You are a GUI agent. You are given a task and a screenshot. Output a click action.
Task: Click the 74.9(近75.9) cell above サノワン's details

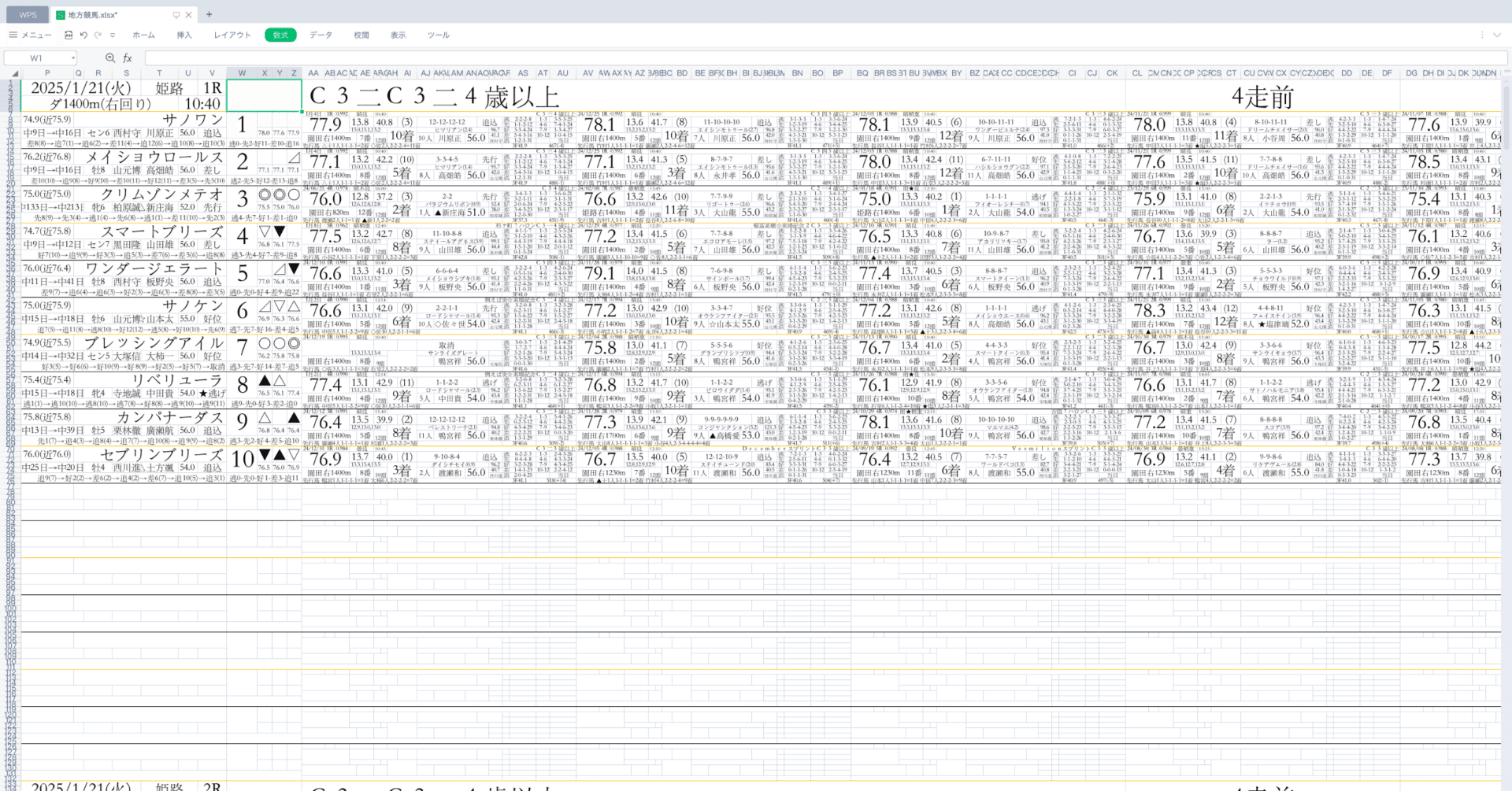point(47,120)
